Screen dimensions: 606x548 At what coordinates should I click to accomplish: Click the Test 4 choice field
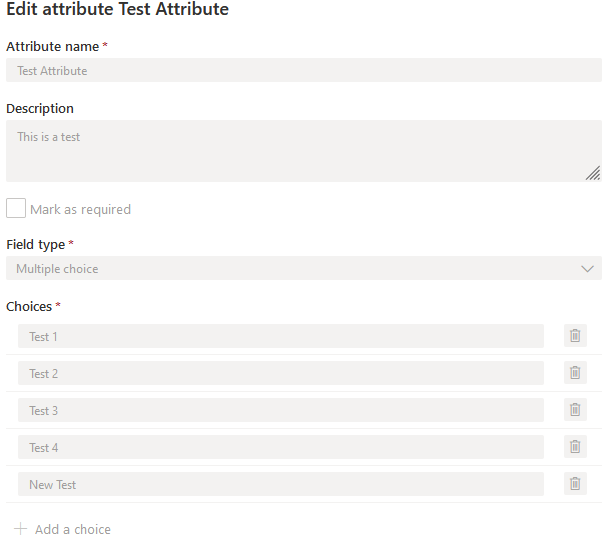(280, 447)
